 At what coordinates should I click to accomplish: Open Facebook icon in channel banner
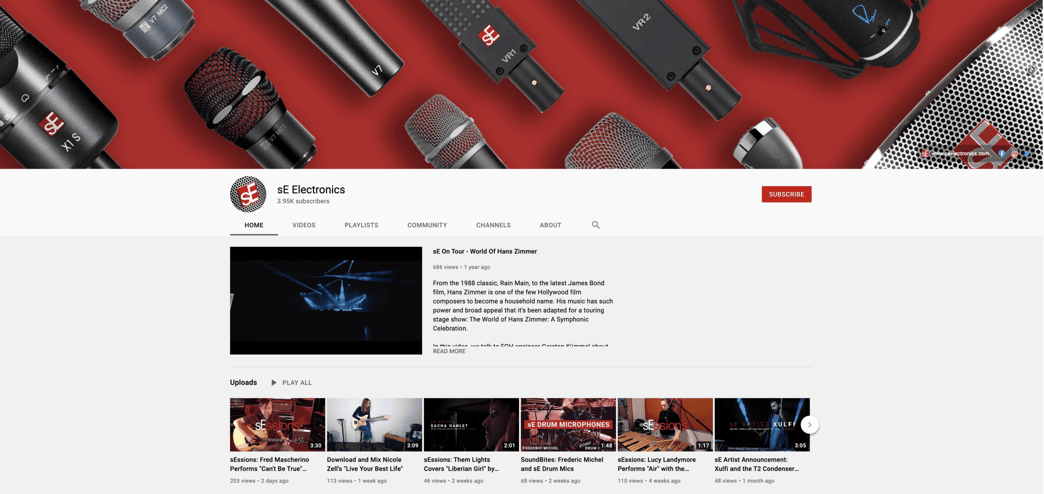pos(1001,153)
